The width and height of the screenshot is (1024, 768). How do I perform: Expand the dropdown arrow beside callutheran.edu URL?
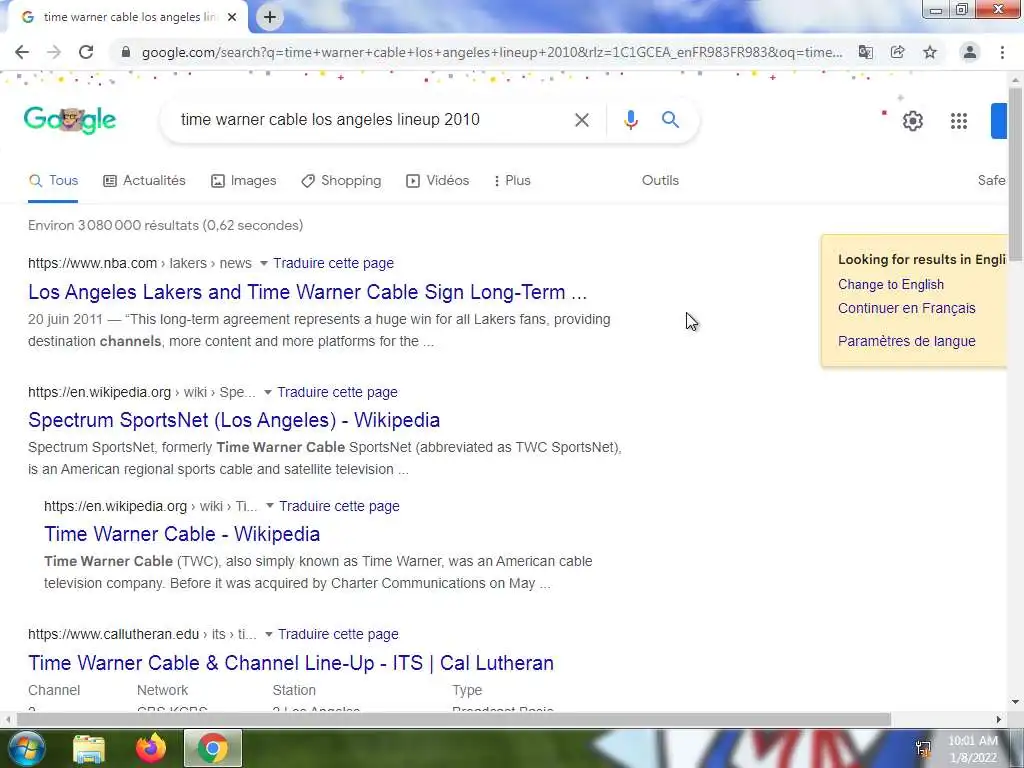pos(268,634)
